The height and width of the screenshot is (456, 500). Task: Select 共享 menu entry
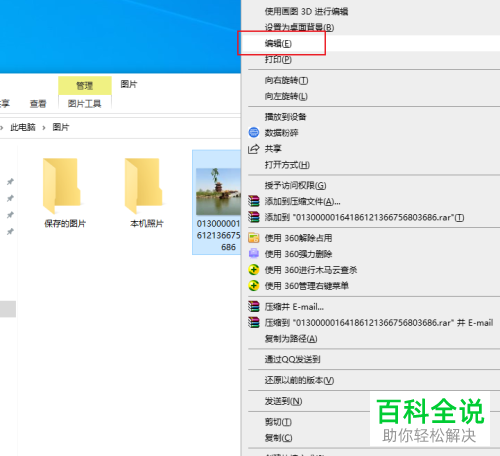[x=273, y=149]
